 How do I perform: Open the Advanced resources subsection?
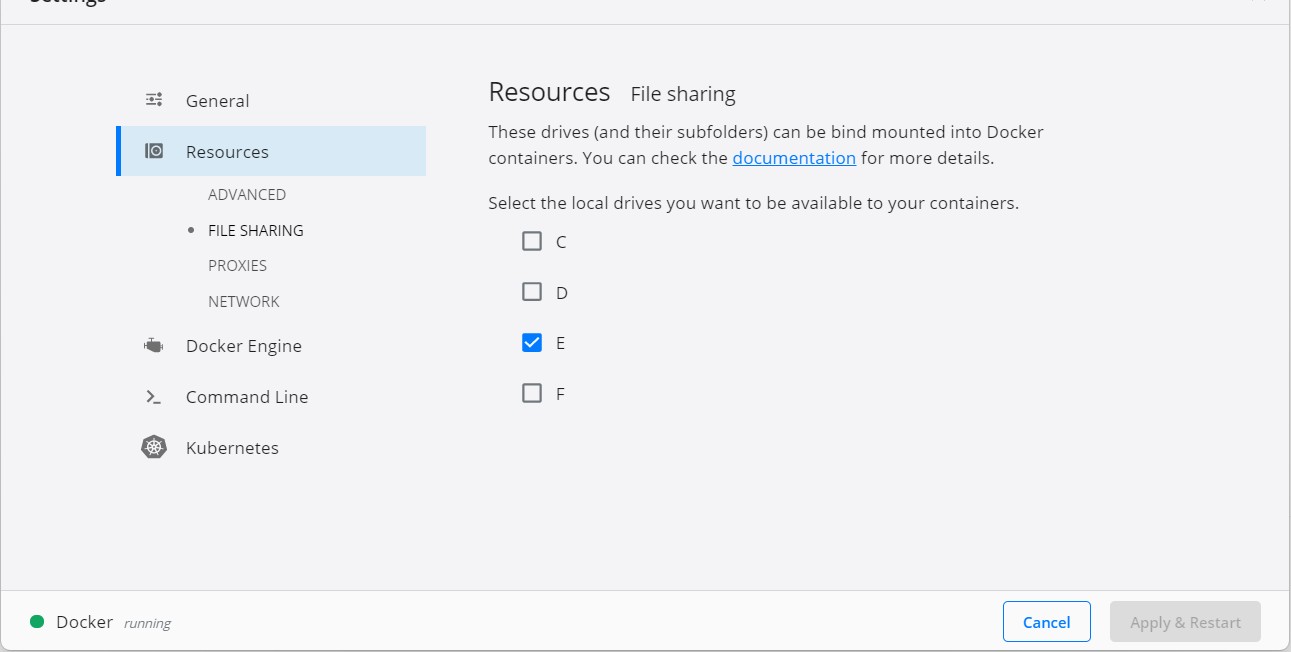[247, 195]
